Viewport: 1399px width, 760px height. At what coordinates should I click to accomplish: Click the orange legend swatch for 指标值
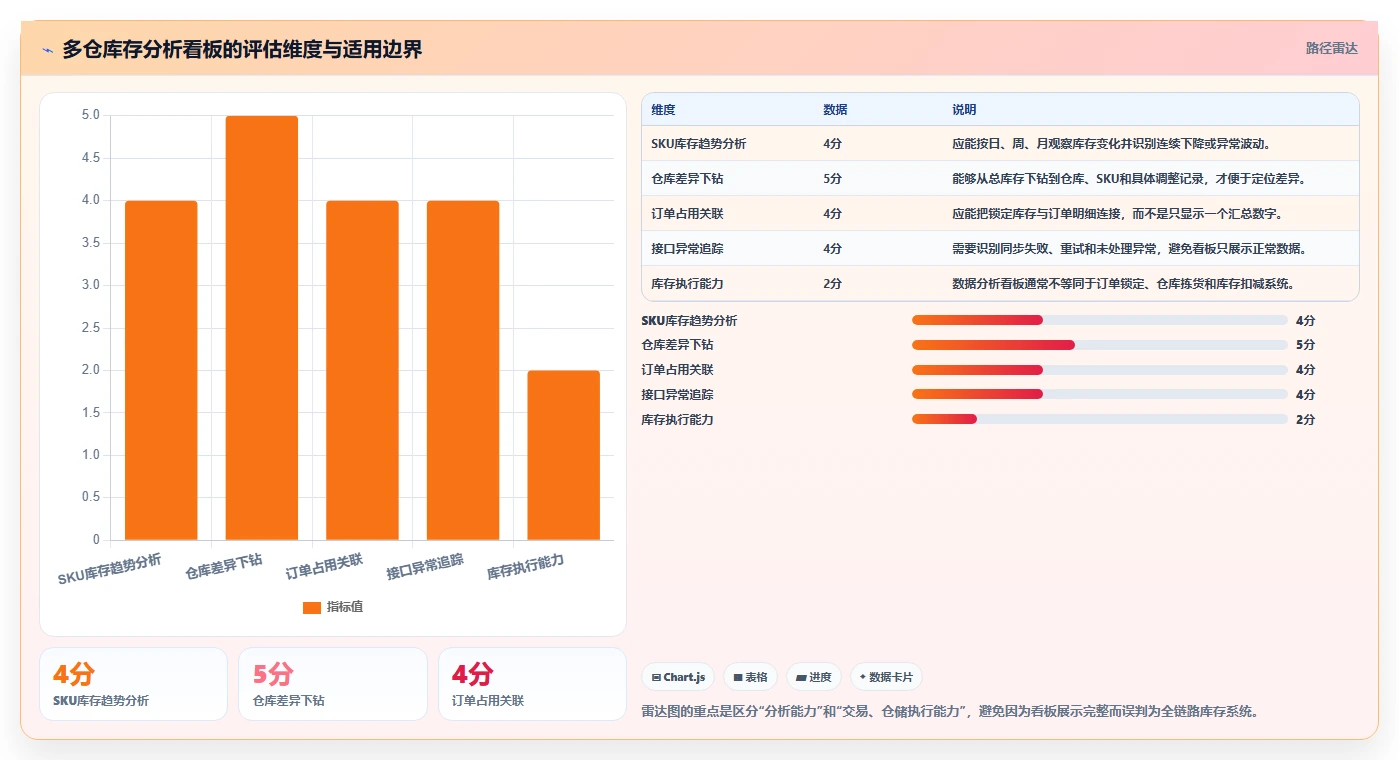(x=312, y=607)
